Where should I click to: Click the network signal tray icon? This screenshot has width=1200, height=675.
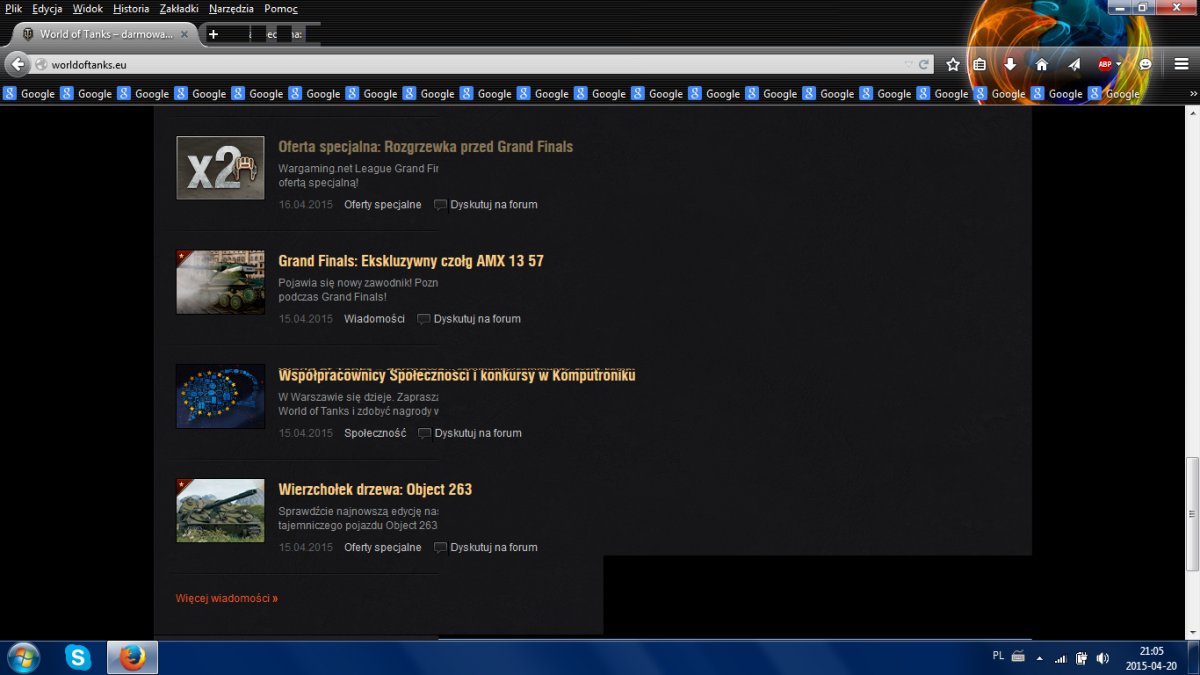(x=1061, y=658)
